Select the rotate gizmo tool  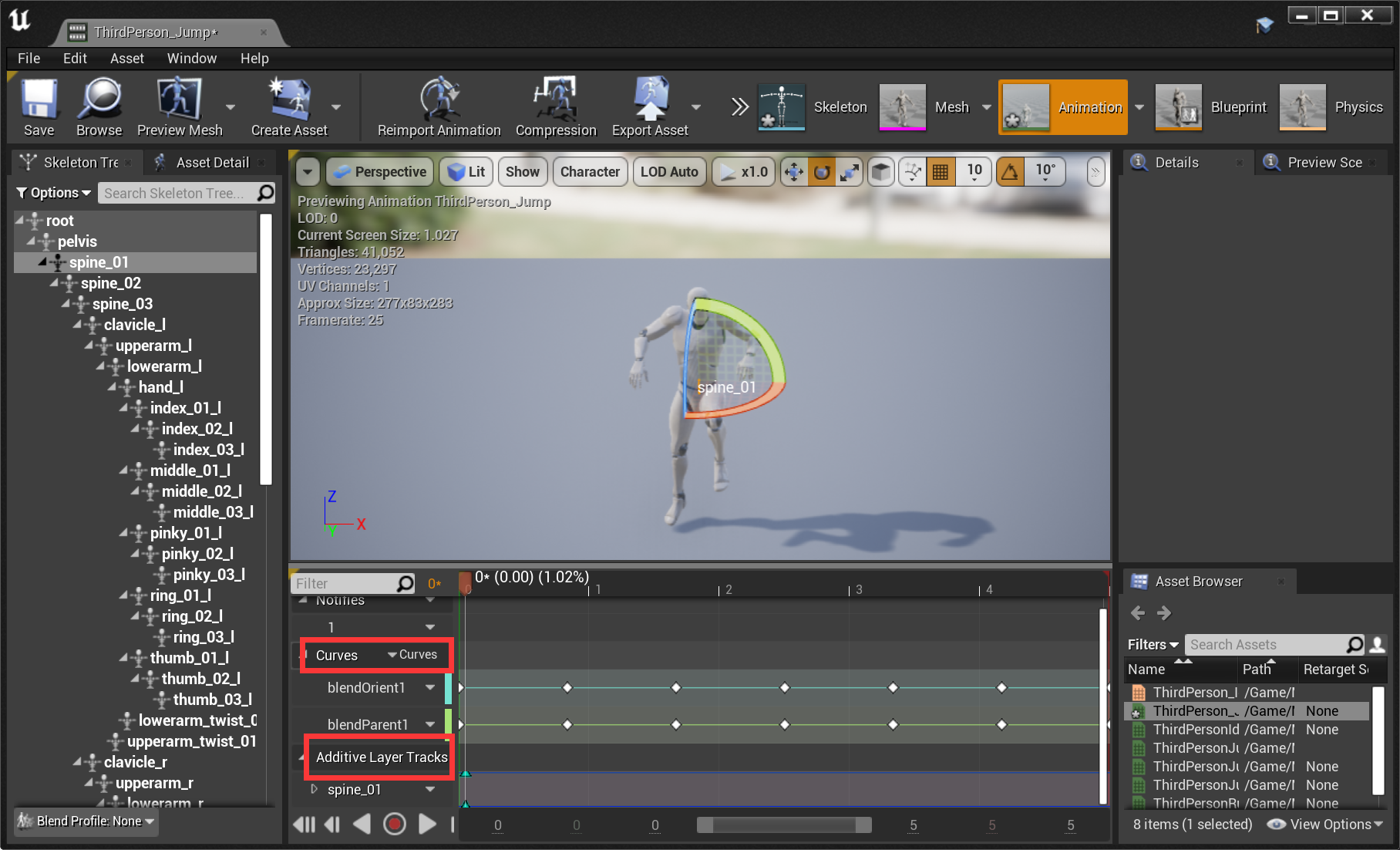(822, 172)
